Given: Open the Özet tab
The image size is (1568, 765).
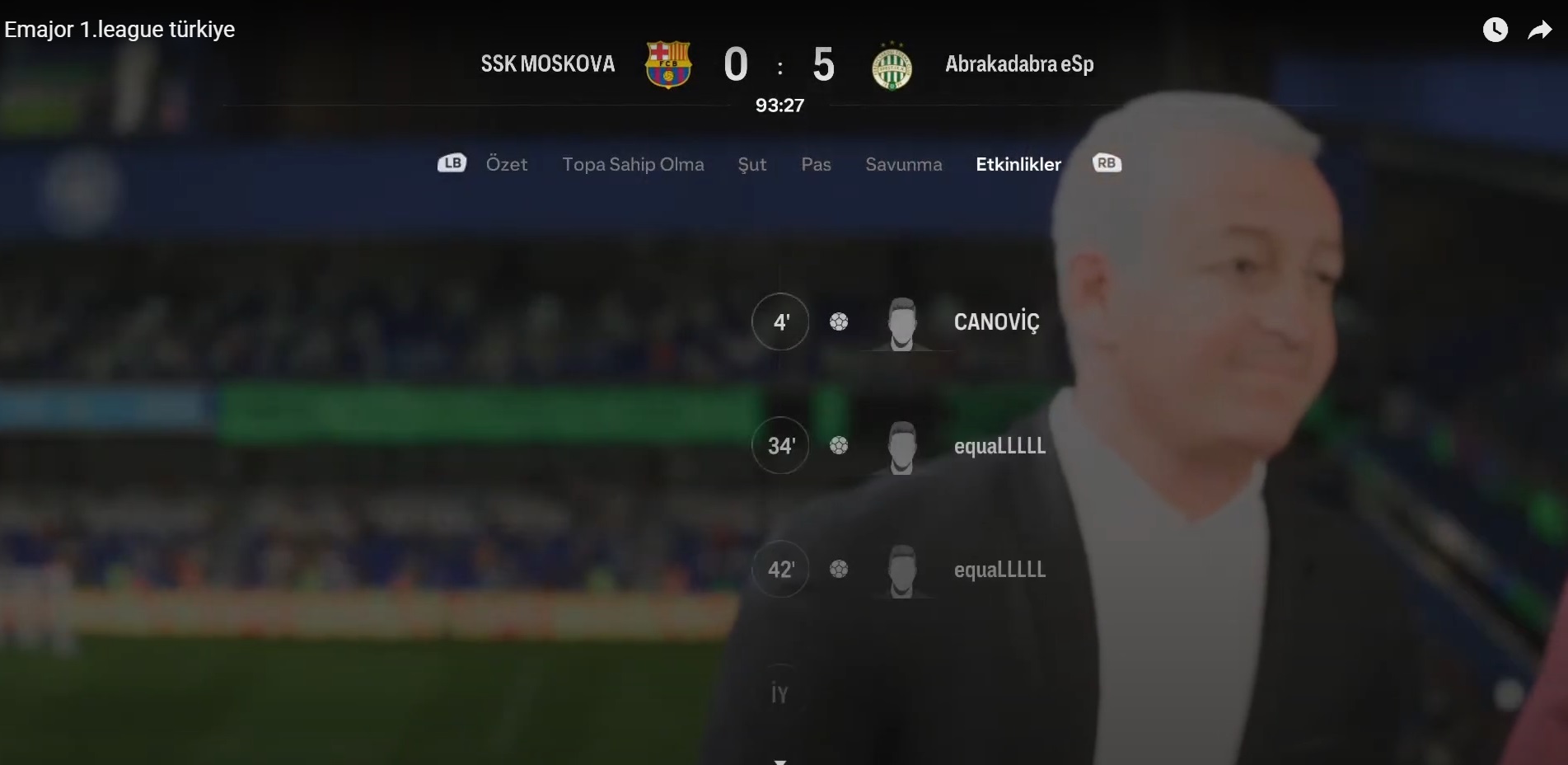Looking at the screenshot, I should click(x=507, y=164).
